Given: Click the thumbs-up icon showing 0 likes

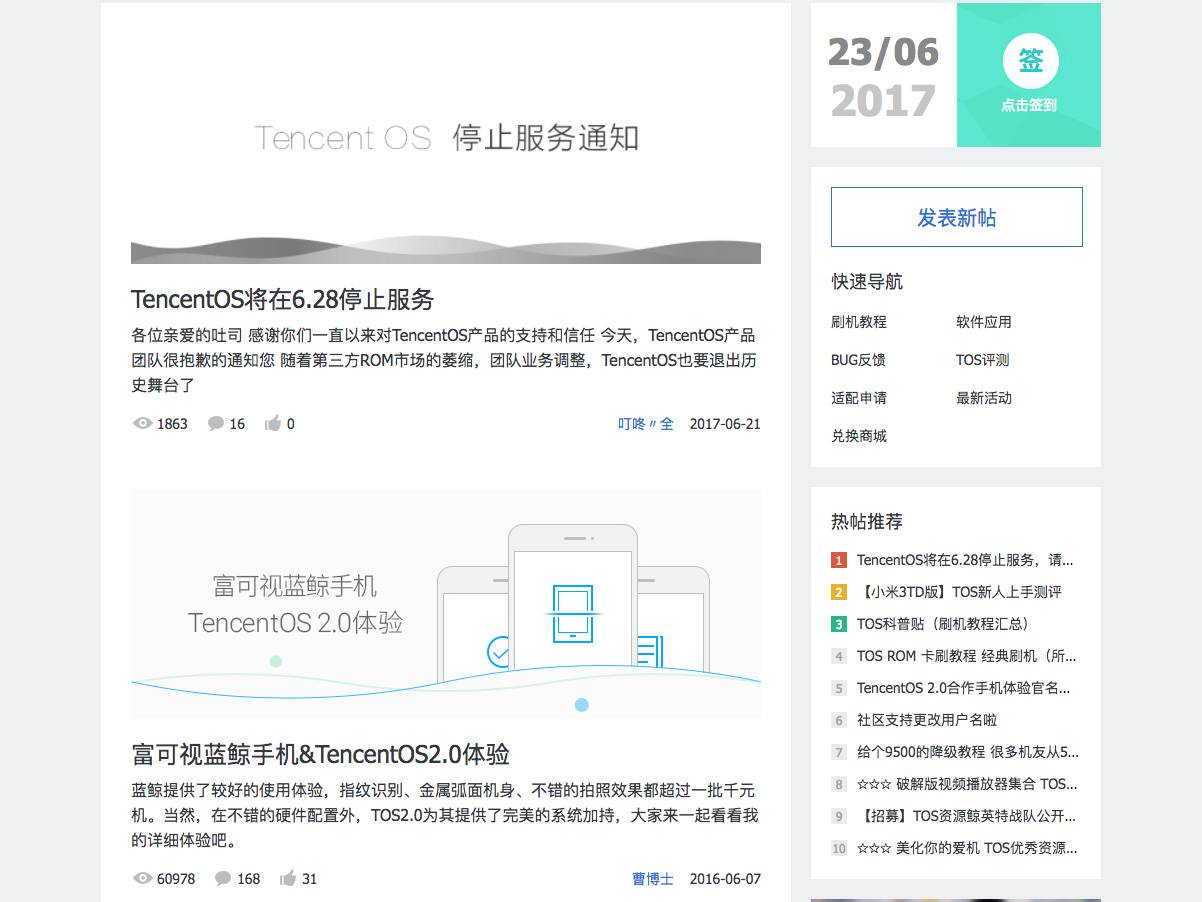Looking at the screenshot, I should click(272, 424).
